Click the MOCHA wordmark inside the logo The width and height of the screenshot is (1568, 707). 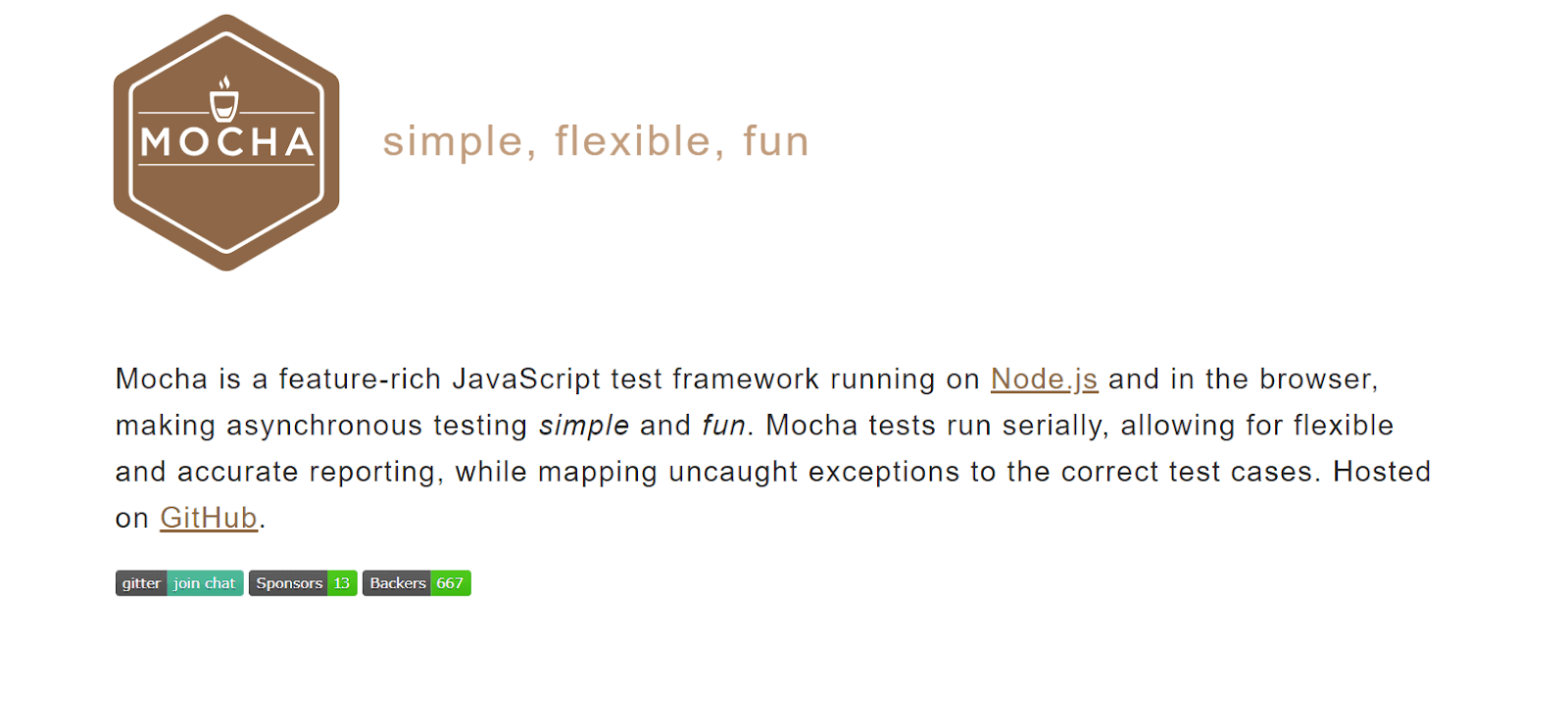pyautogui.click(x=226, y=142)
